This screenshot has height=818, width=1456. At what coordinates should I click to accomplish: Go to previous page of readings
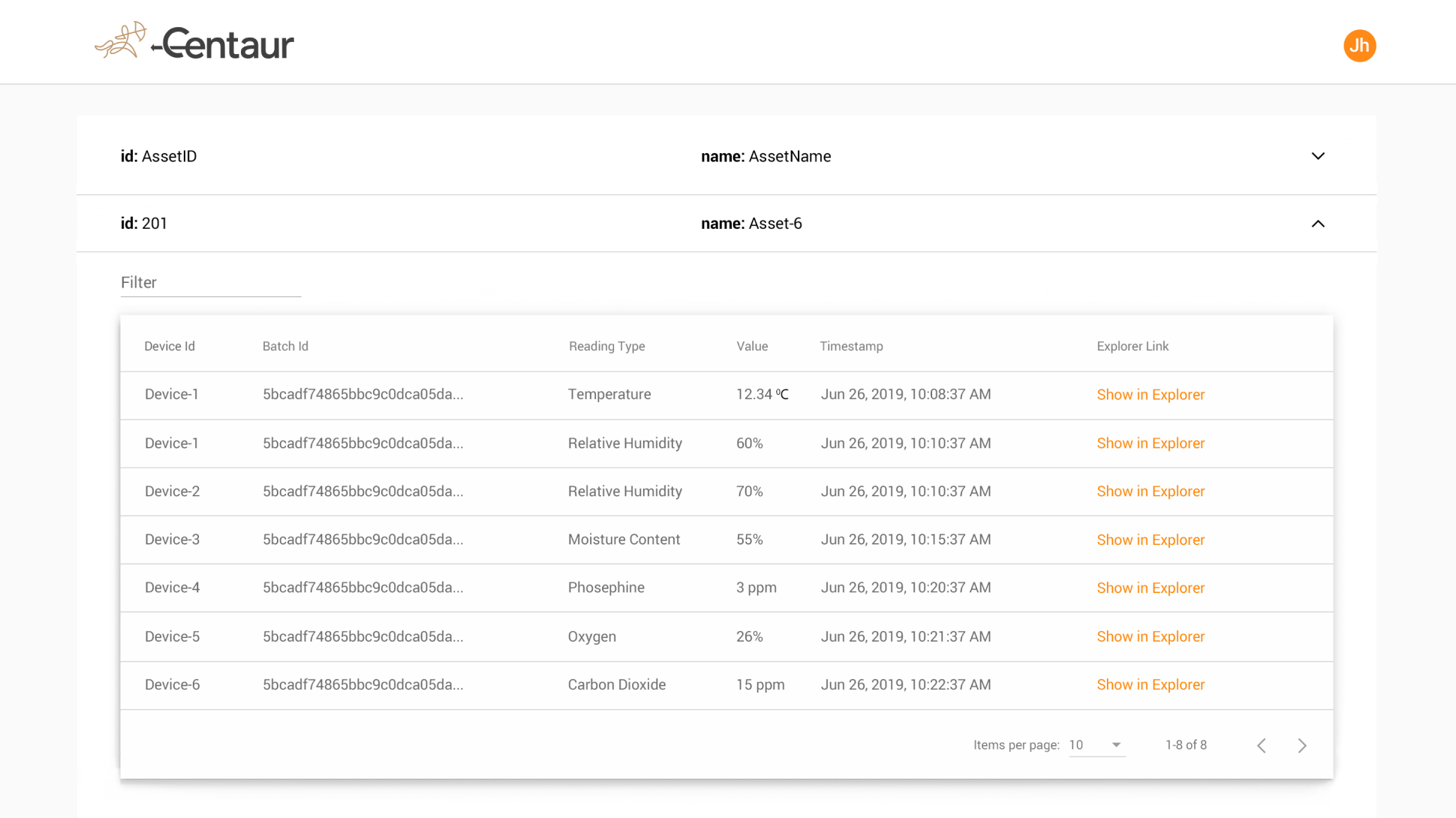coord(1262,745)
